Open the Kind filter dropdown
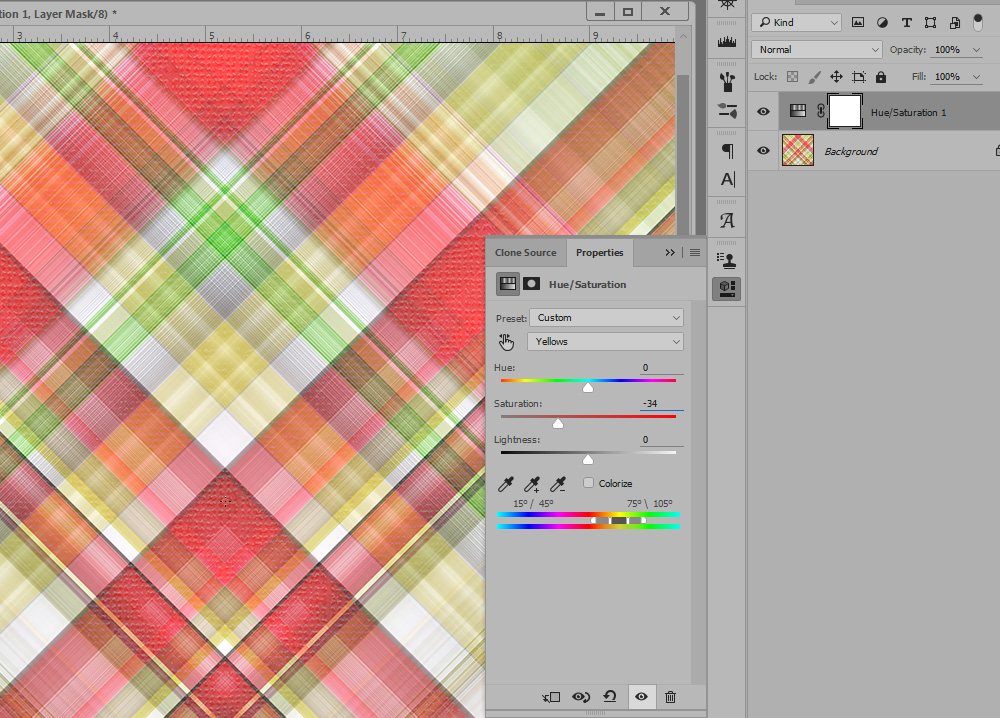The image size is (1000, 718). point(797,22)
